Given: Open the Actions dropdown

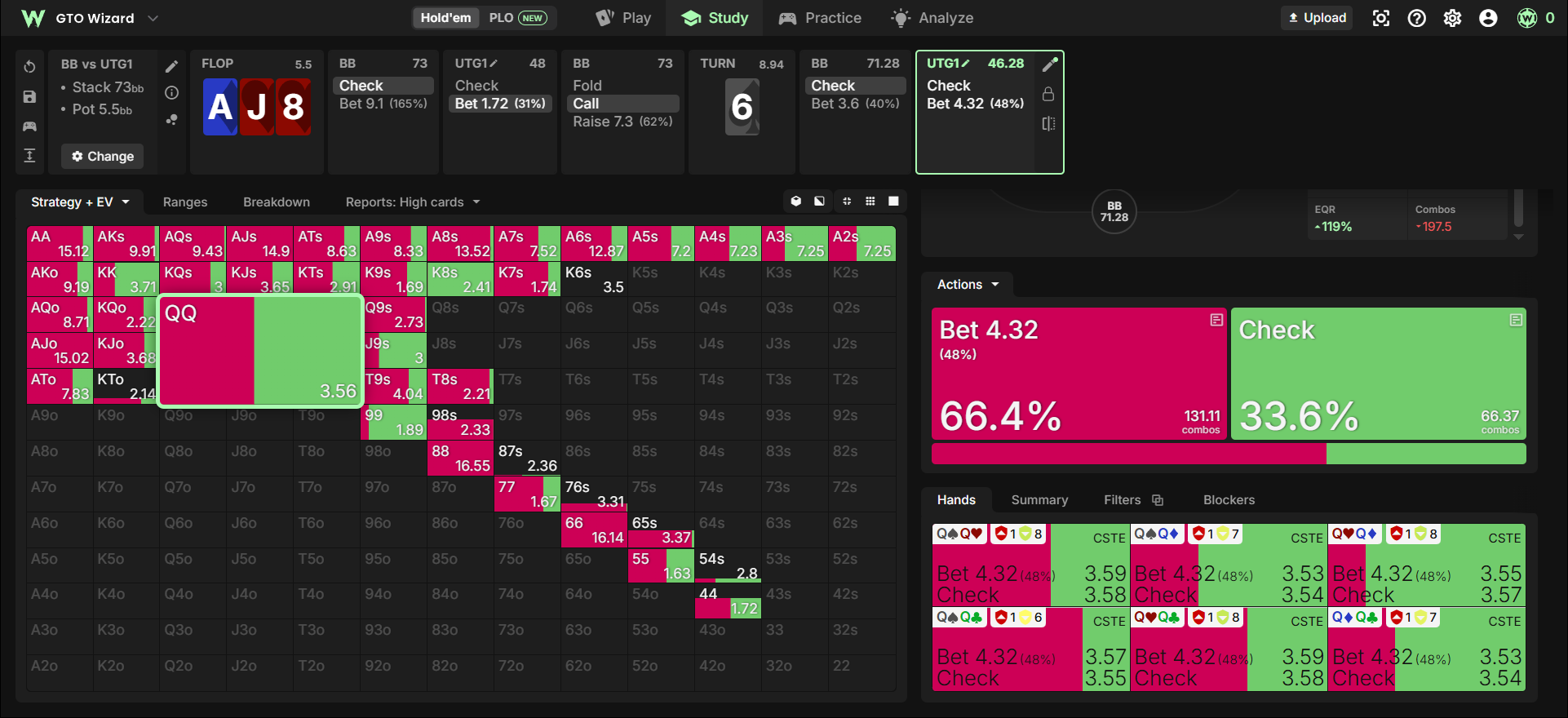Looking at the screenshot, I should tap(968, 285).
